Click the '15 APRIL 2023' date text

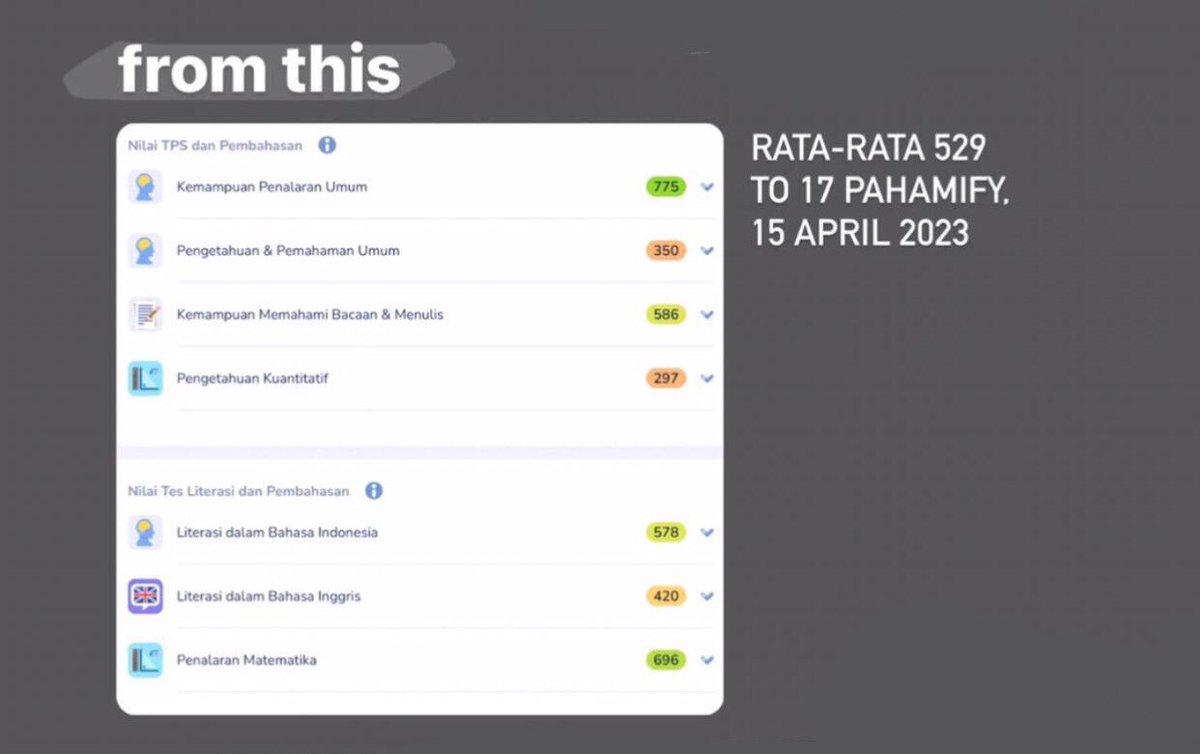point(860,232)
